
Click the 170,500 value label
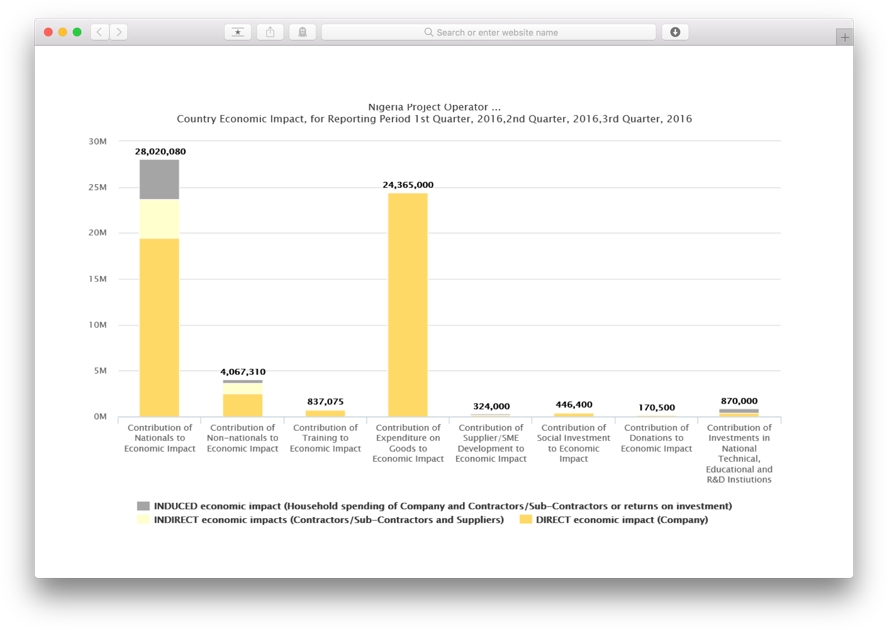click(656, 407)
